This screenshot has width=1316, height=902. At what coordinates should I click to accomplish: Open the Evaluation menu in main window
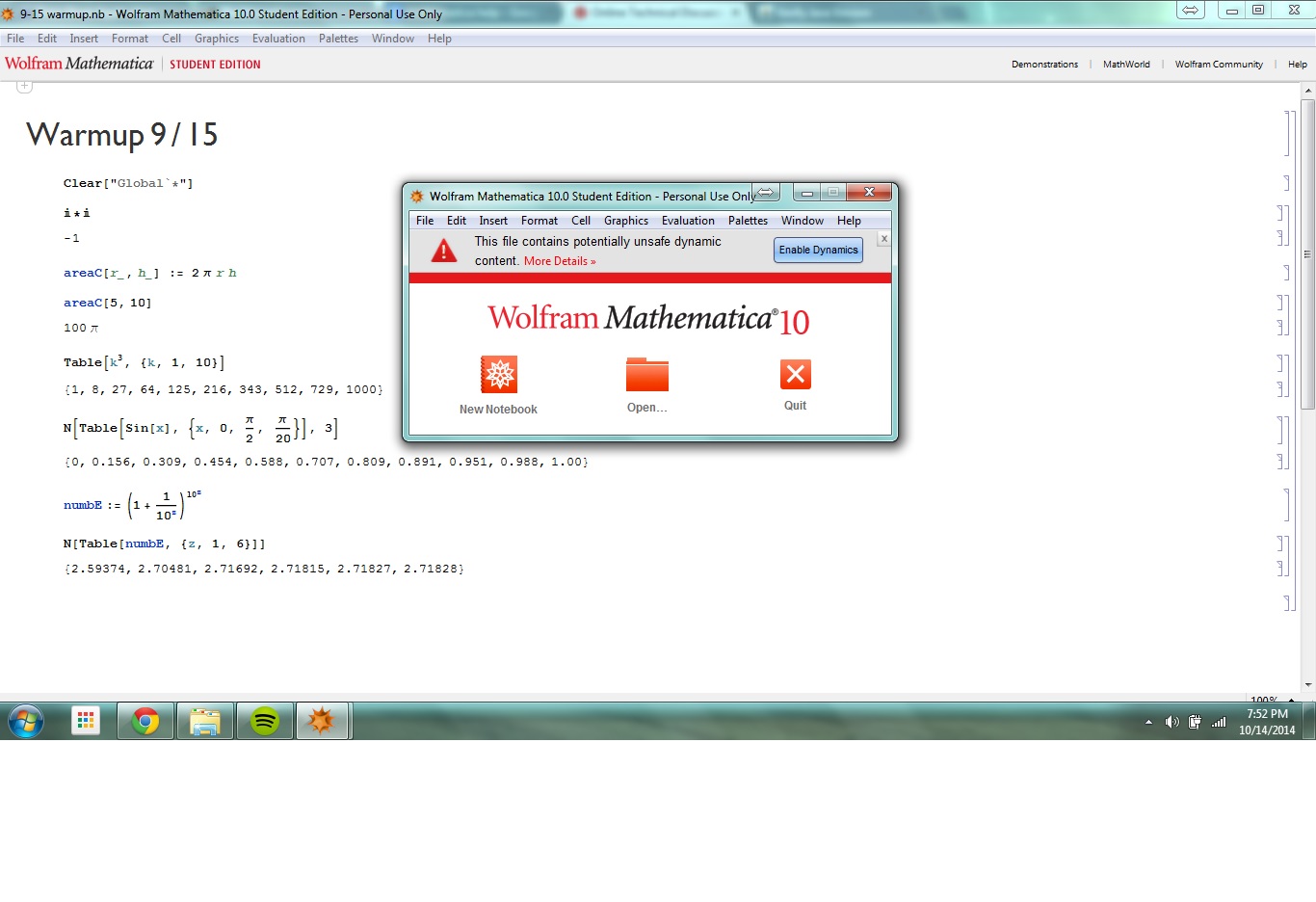click(x=278, y=39)
